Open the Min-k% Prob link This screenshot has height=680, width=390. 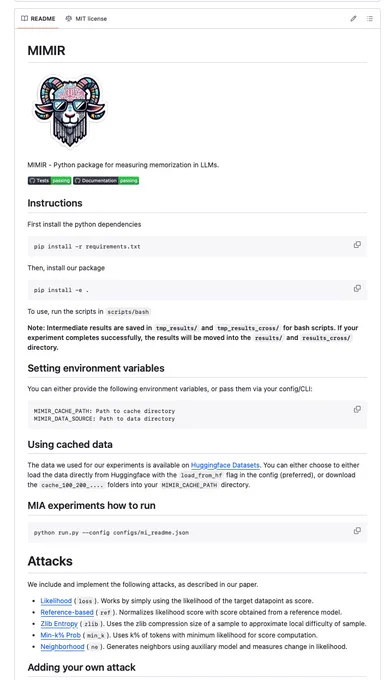click(x=60, y=635)
